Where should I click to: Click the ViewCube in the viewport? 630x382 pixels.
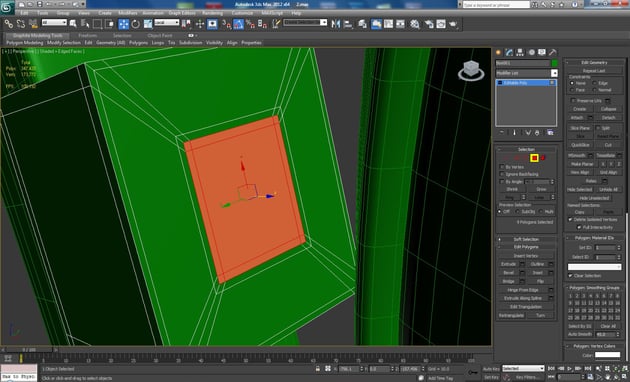[471, 70]
